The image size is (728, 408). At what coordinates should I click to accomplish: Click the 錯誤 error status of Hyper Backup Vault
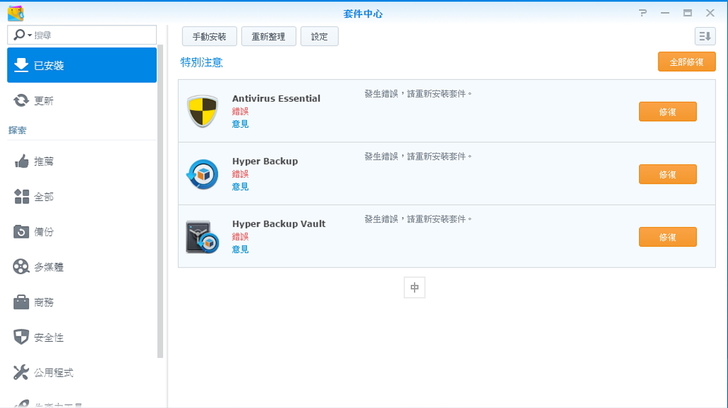pos(240,237)
